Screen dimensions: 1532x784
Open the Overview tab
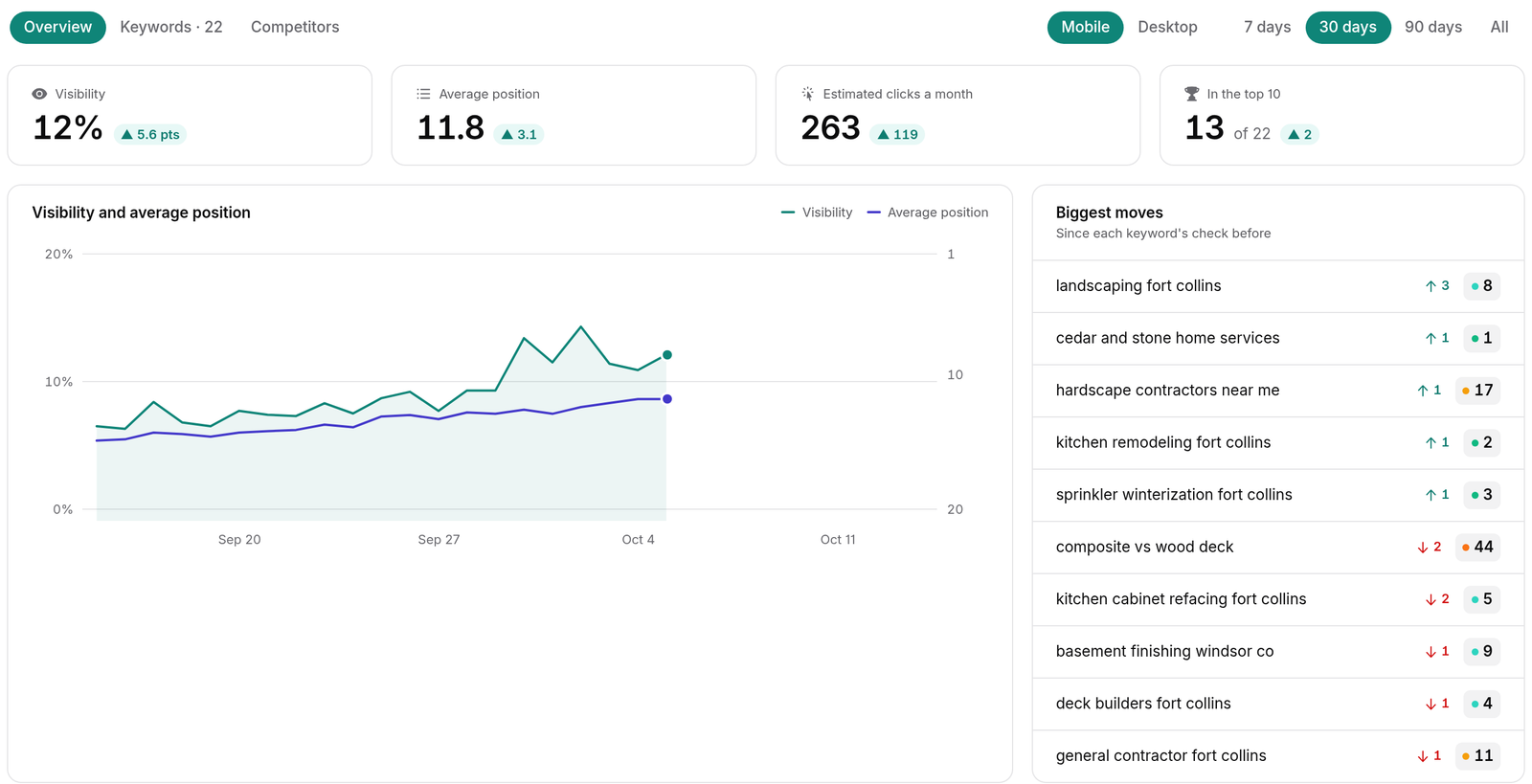point(57,27)
